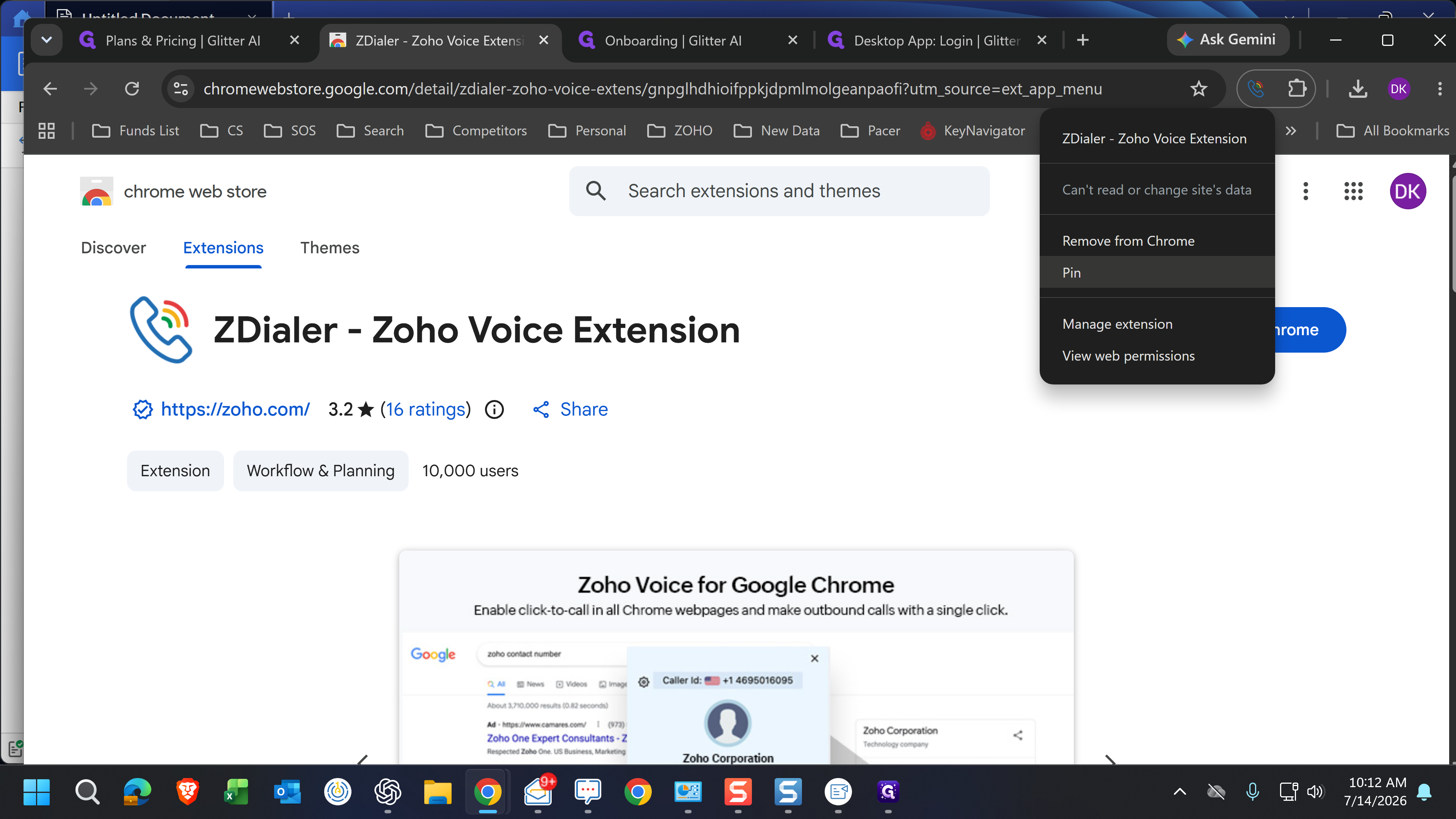Go to Extensions tab

tap(223, 248)
